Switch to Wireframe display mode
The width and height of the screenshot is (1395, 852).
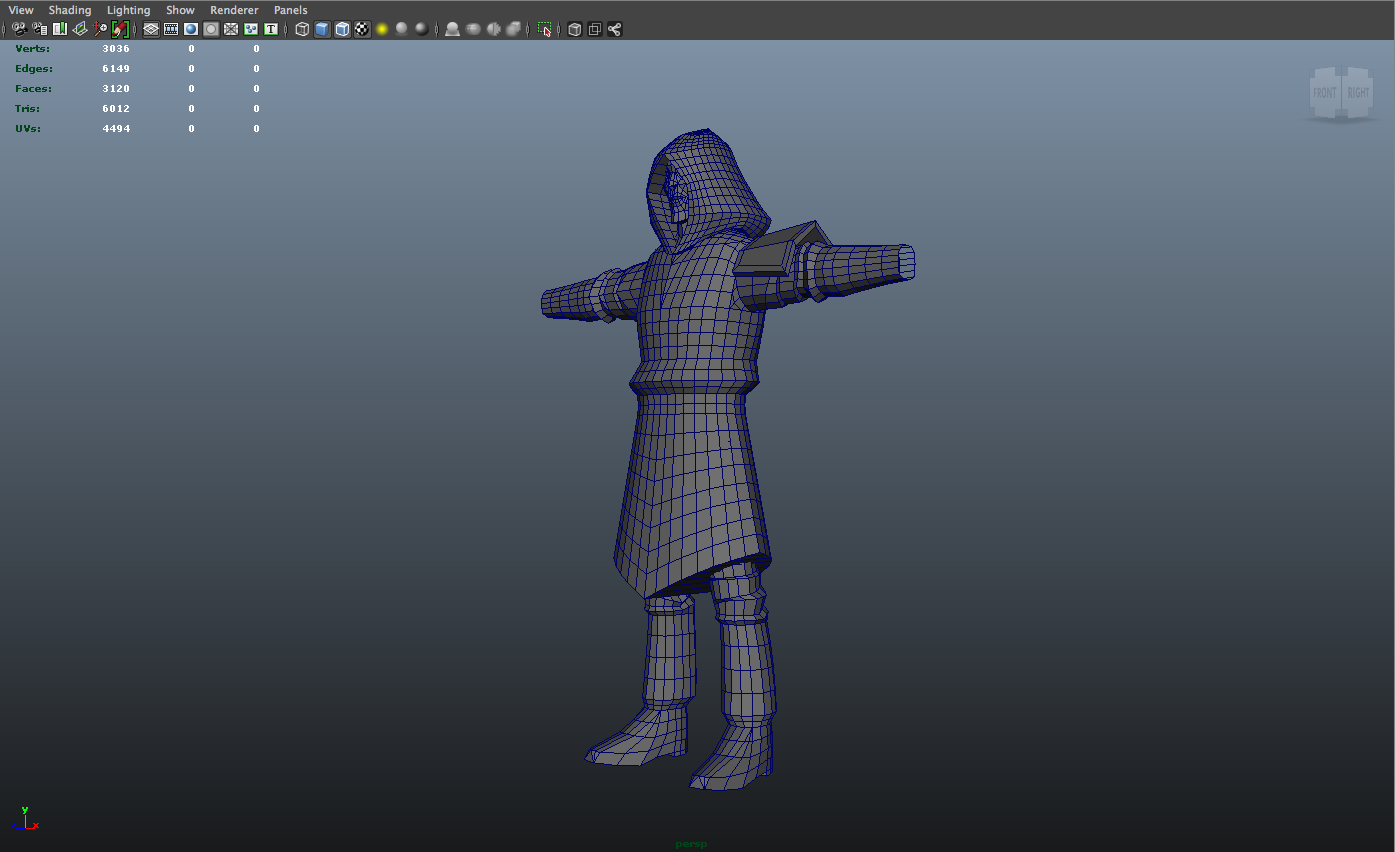point(302,29)
